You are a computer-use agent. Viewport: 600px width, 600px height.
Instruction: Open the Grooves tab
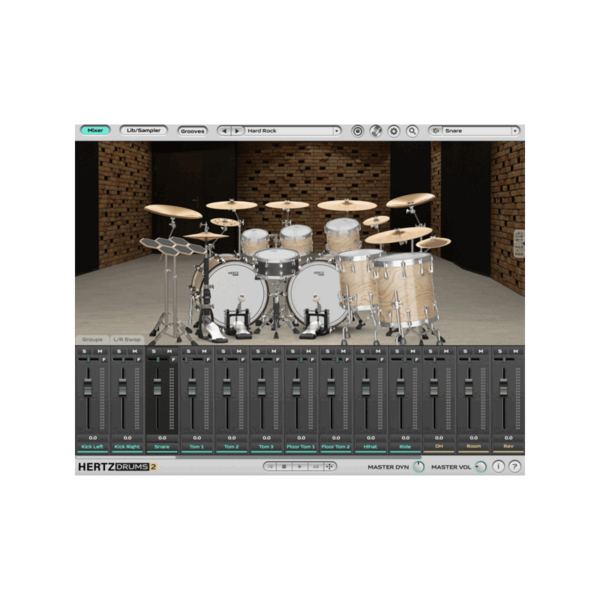coord(192,131)
